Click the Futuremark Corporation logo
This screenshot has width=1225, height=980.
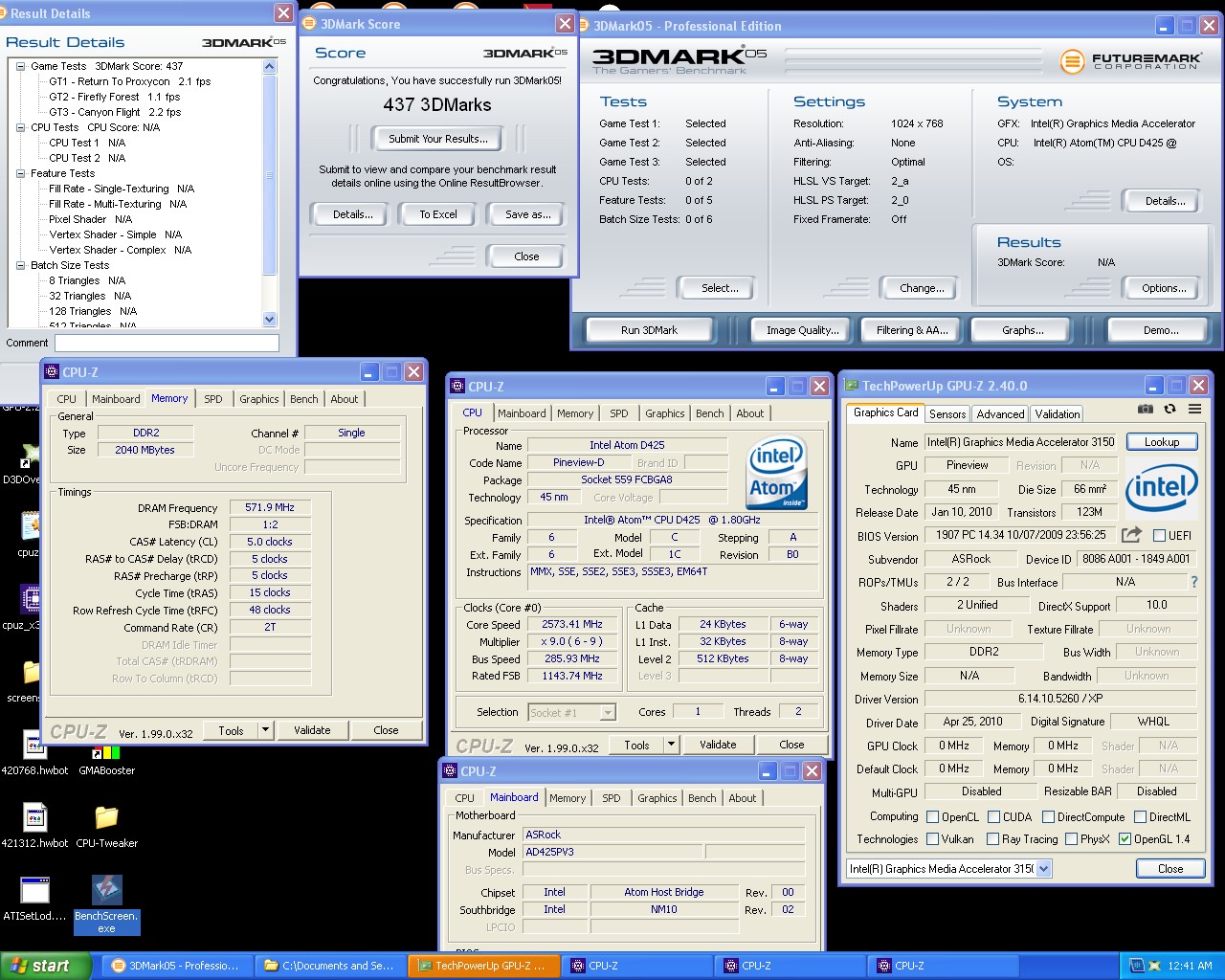tap(1130, 61)
